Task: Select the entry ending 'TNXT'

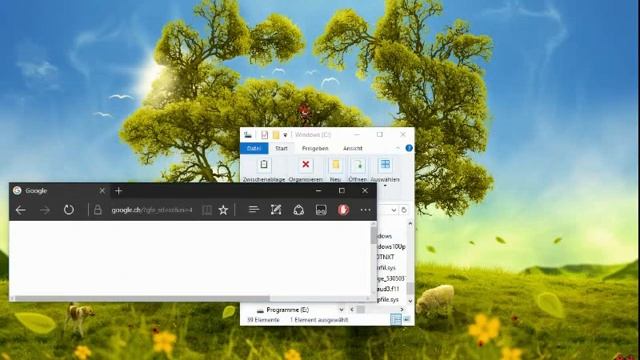Action: [x=386, y=257]
